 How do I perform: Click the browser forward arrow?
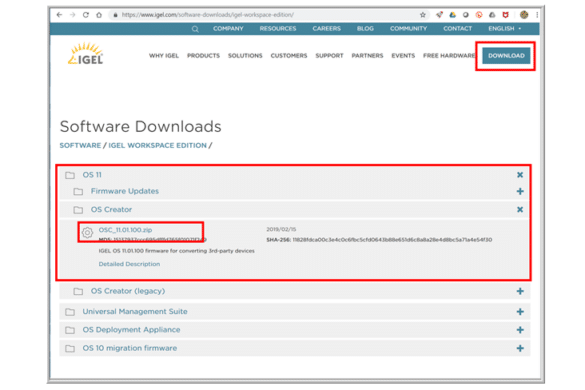click(x=72, y=15)
